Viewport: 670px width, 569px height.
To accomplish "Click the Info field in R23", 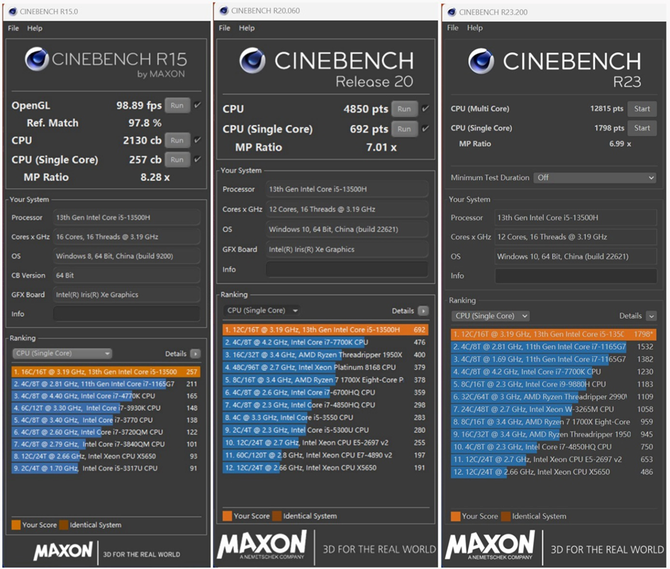I will [576, 276].
